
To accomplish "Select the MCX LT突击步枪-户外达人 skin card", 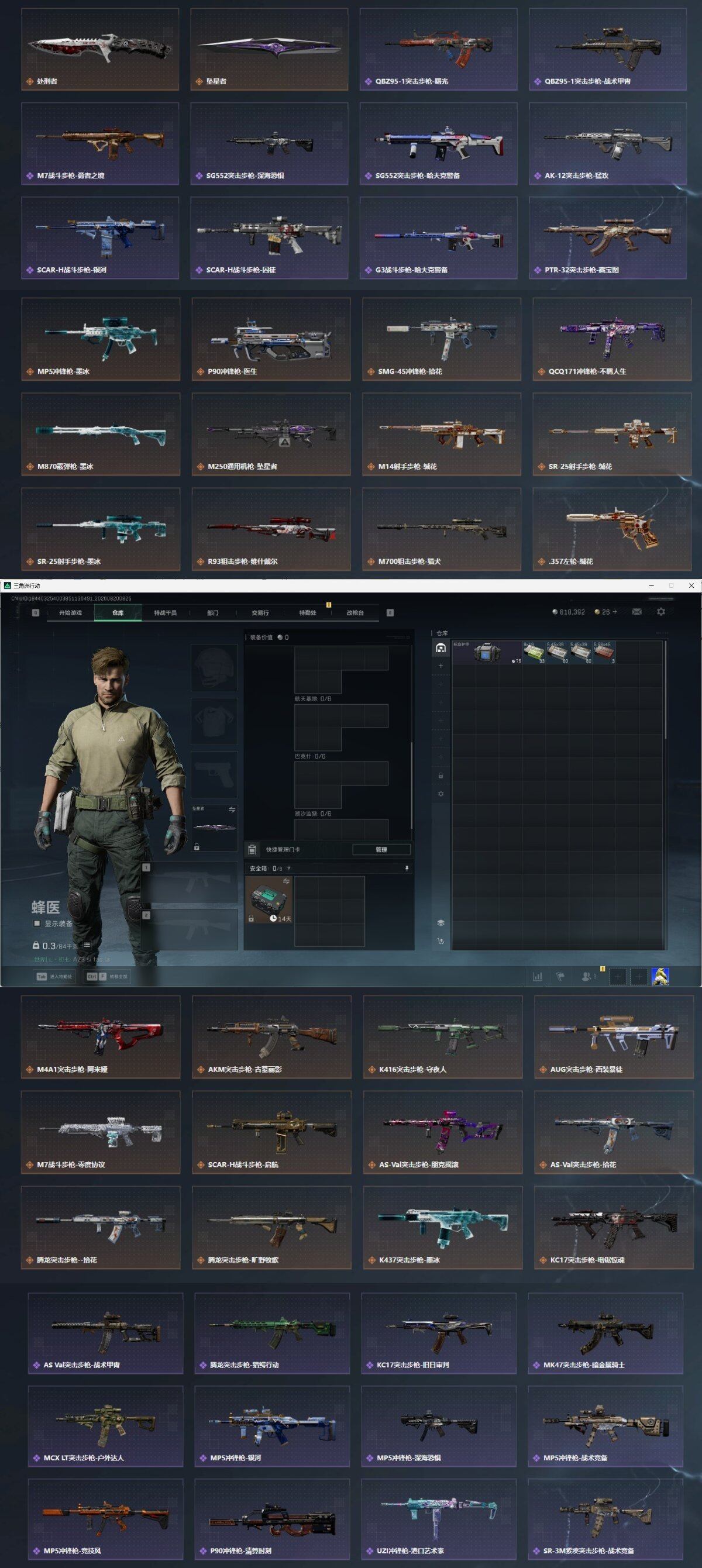I will (105, 1426).
